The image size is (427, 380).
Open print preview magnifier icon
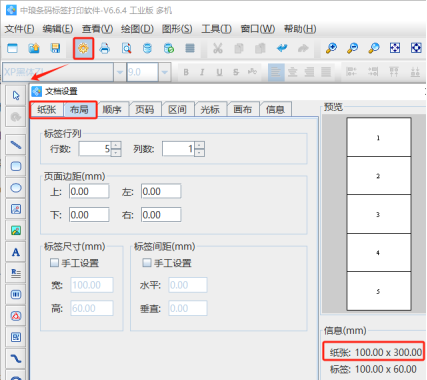(126, 48)
